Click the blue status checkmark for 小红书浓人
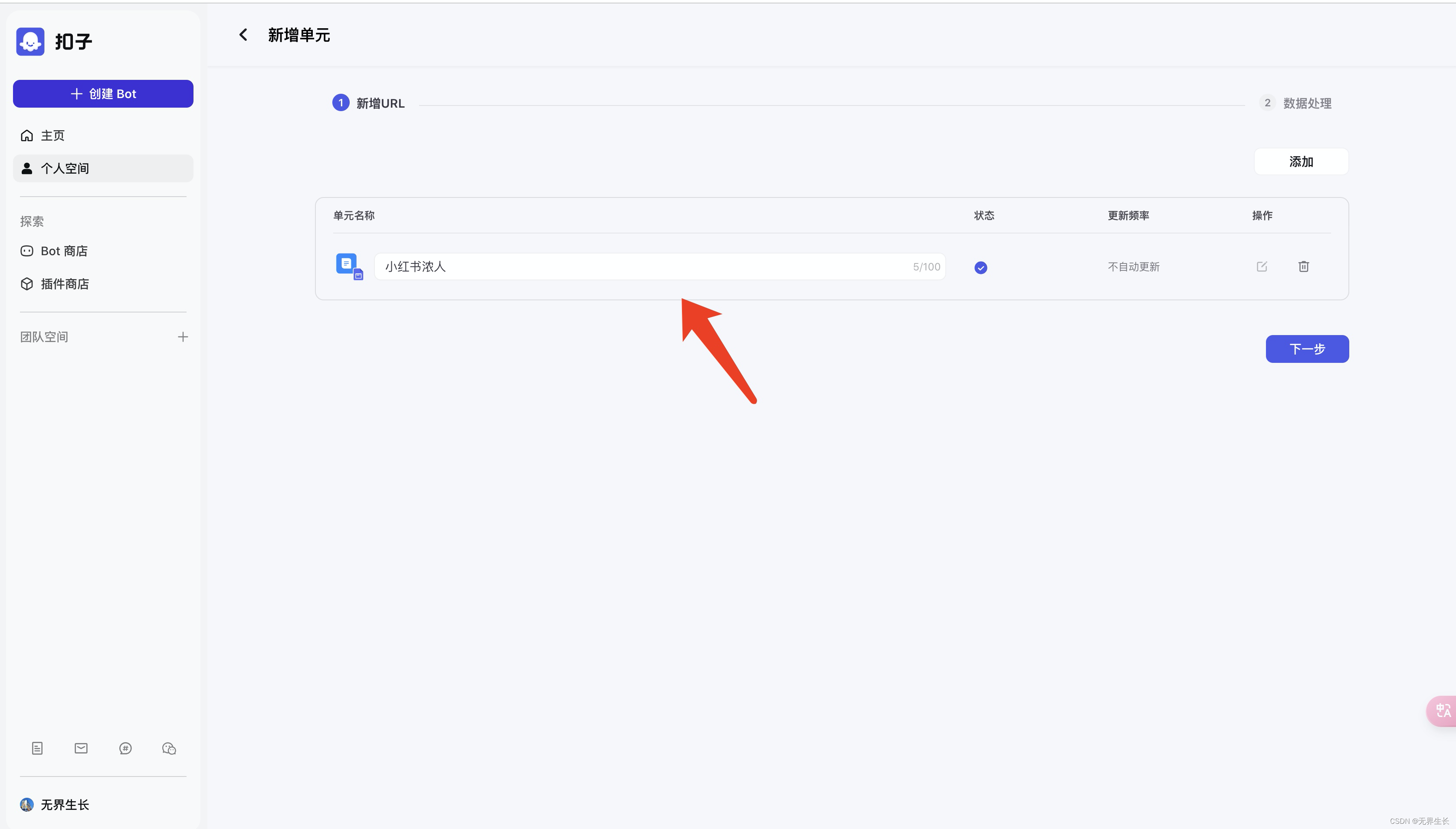Screen dimensions: 1456x829 (x=981, y=268)
